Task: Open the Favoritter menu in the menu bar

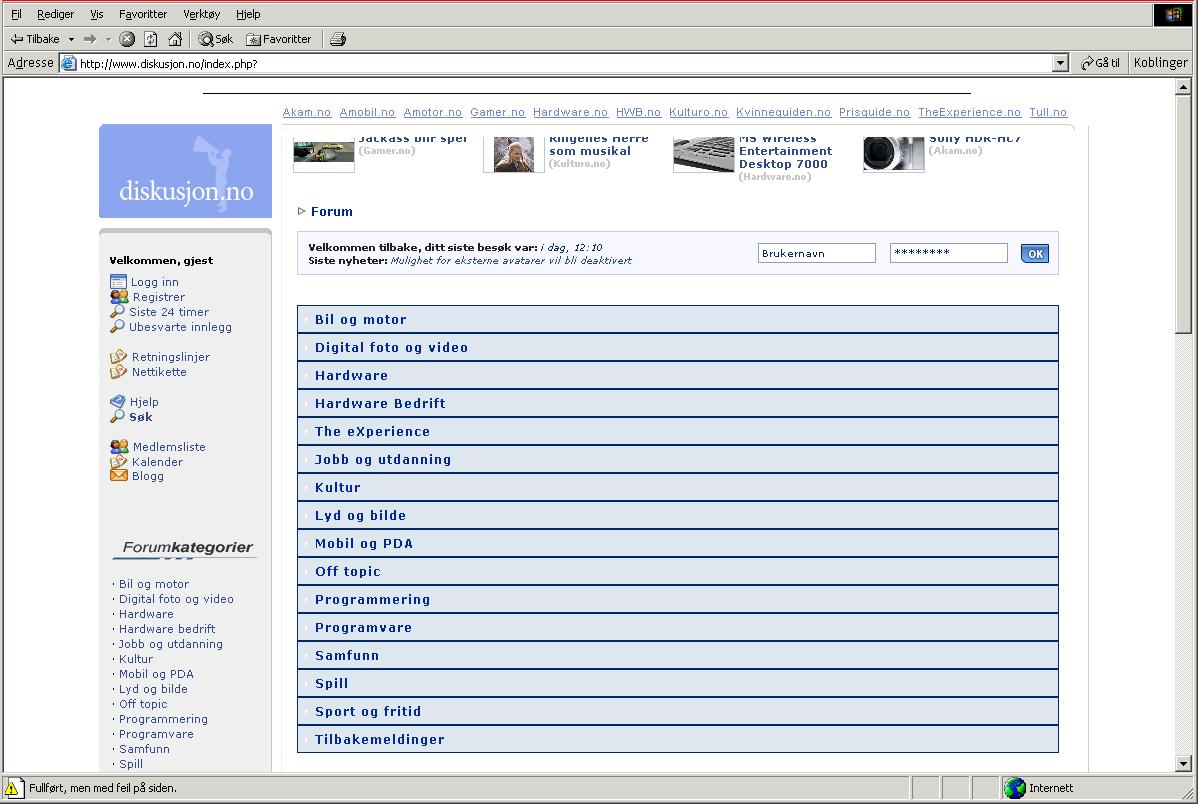Action: coord(143,14)
